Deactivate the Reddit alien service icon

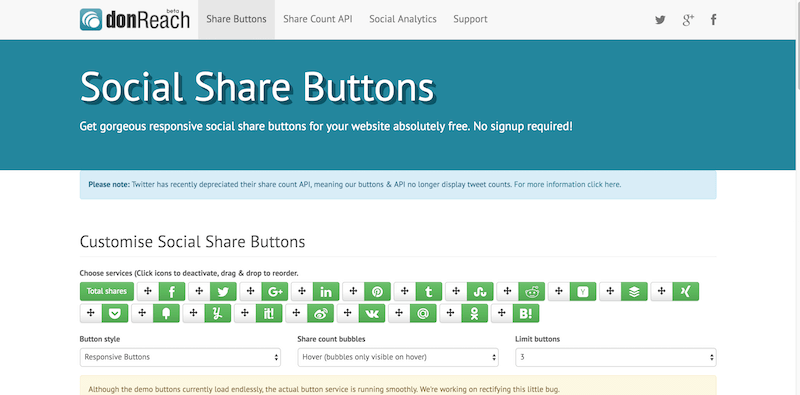click(532, 291)
